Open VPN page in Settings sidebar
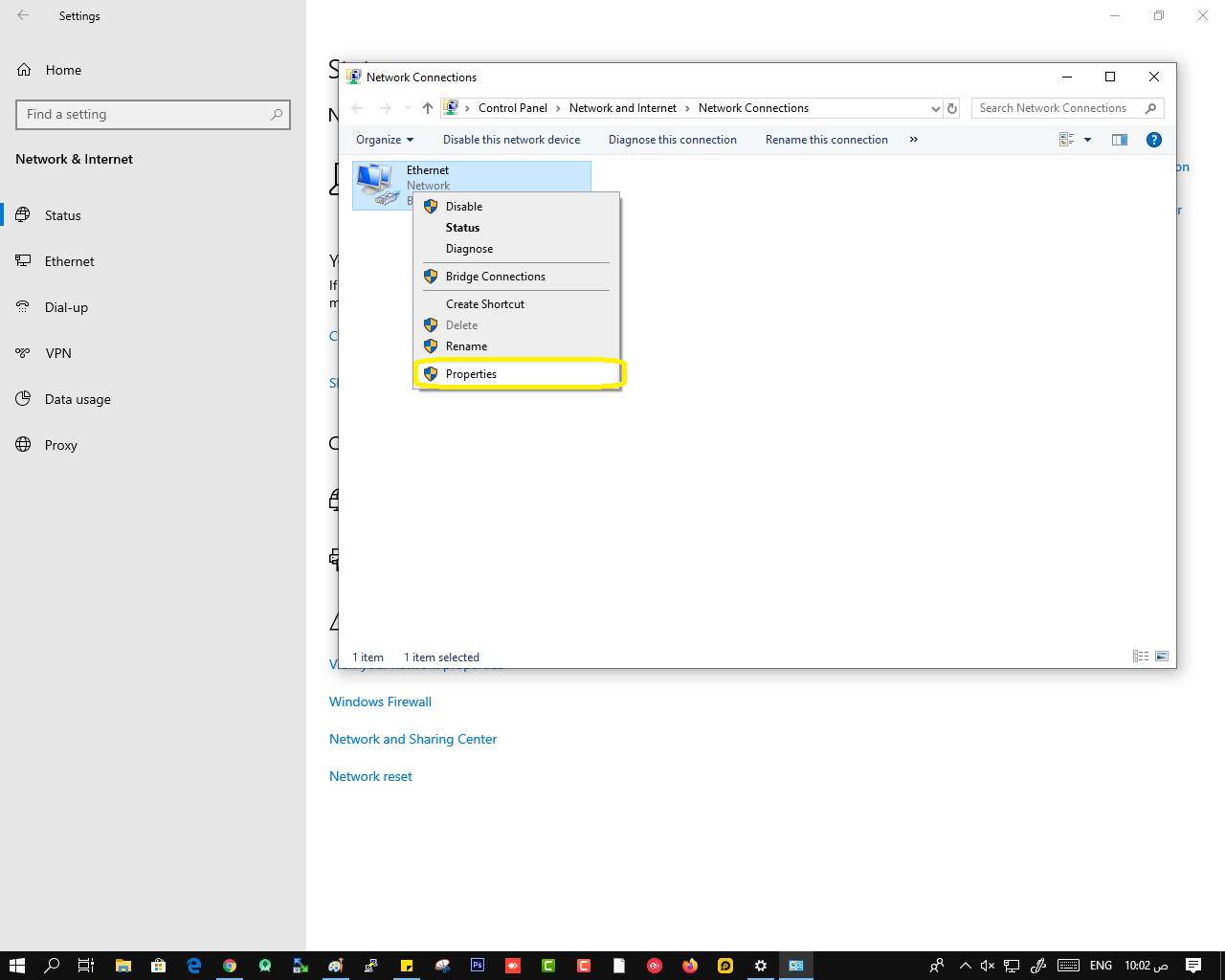The image size is (1225, 980). pyautogui.click(x=153, y=353)
